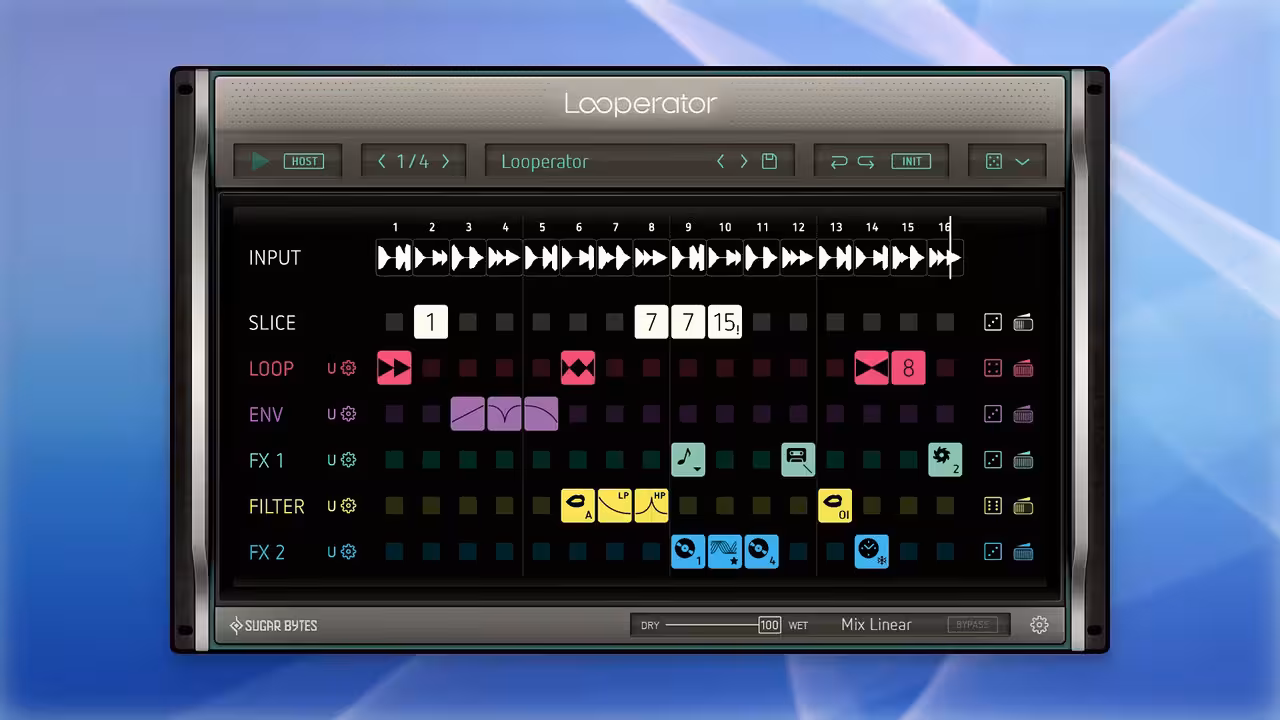
Task: Toggle HOST sync mode
Action: click(x=304, y=161)
